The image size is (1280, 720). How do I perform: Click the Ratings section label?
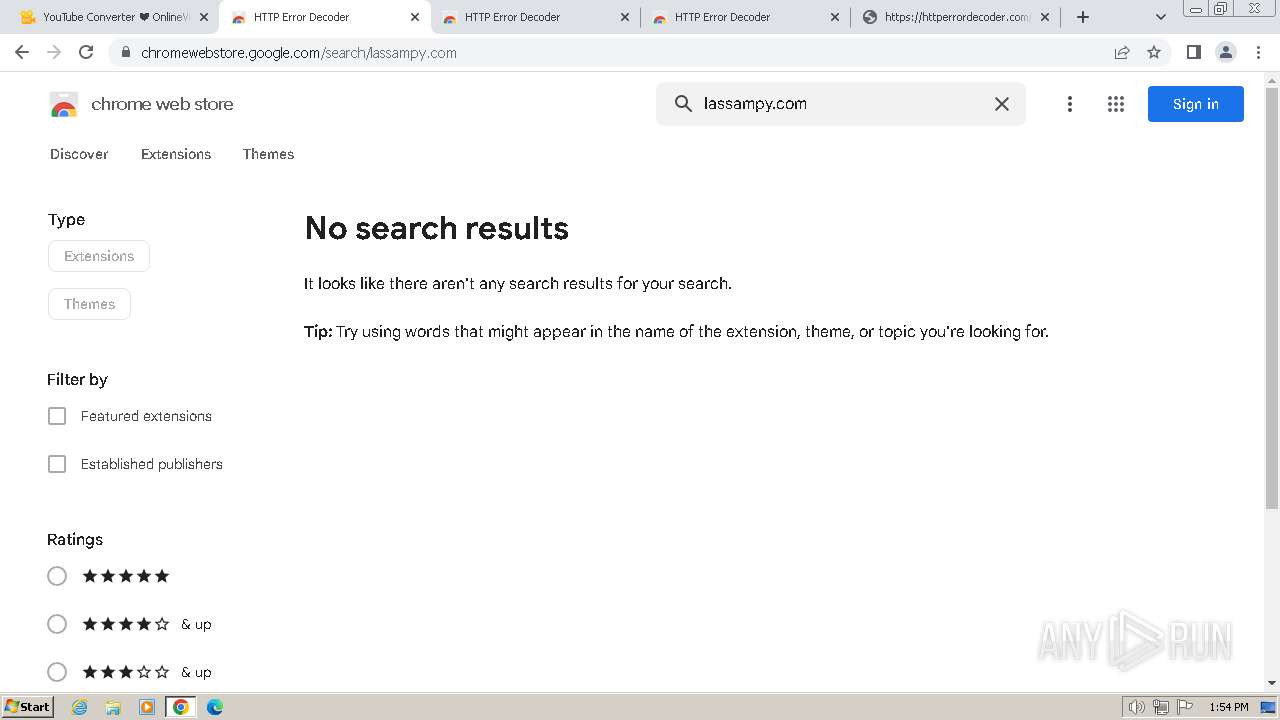click(75, 539)
